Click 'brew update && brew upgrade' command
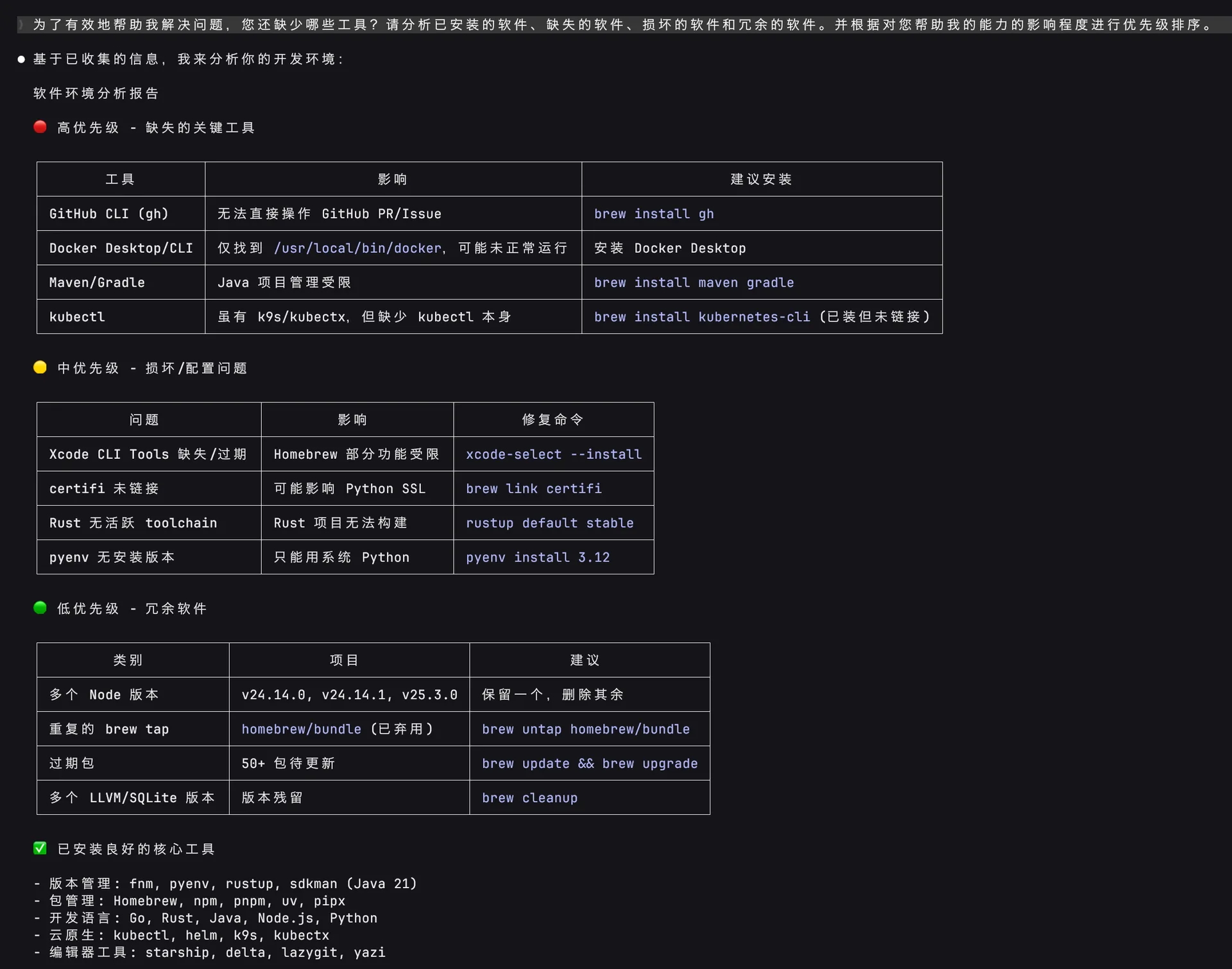This screenshot has height=969, width=1232. tap(589, 764)
